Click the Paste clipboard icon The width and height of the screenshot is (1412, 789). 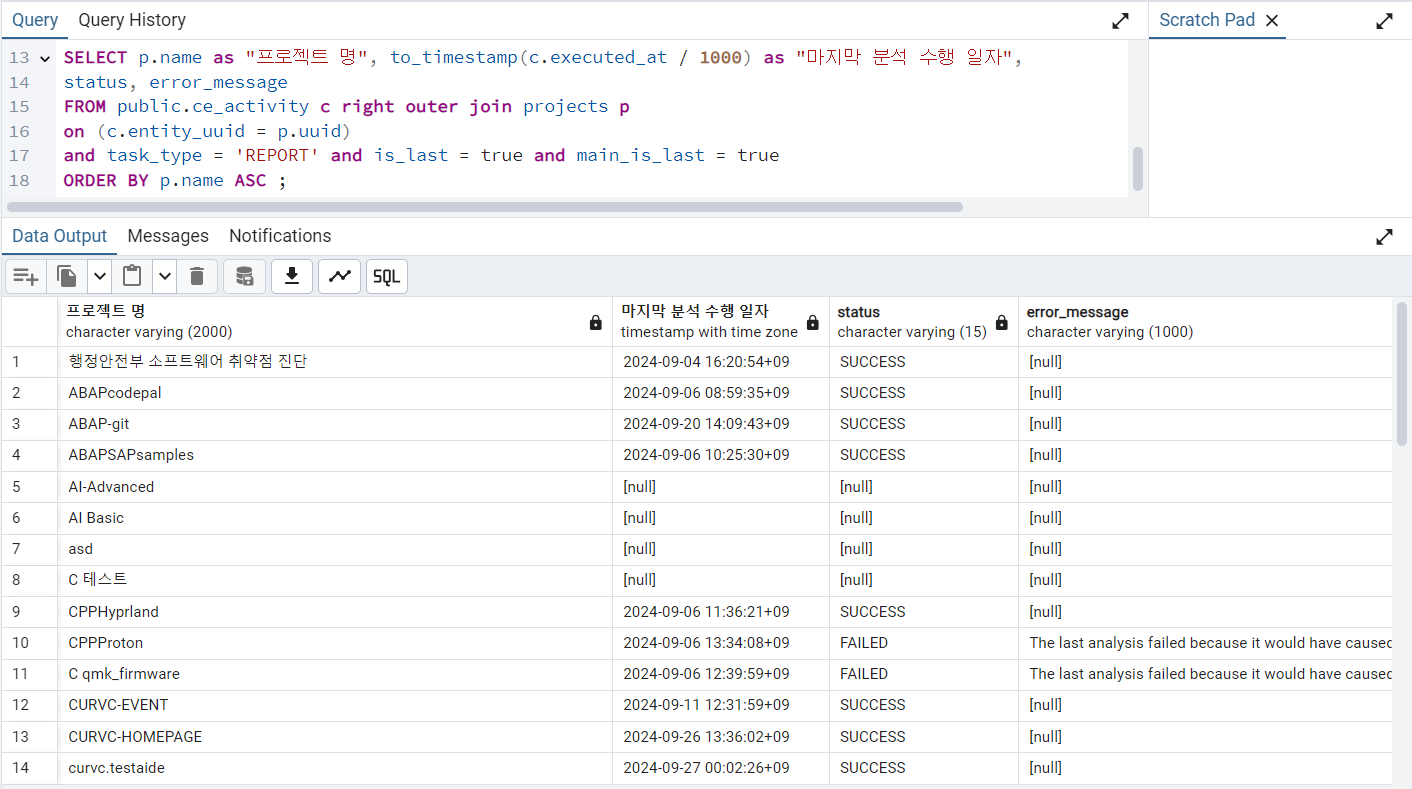132,277
